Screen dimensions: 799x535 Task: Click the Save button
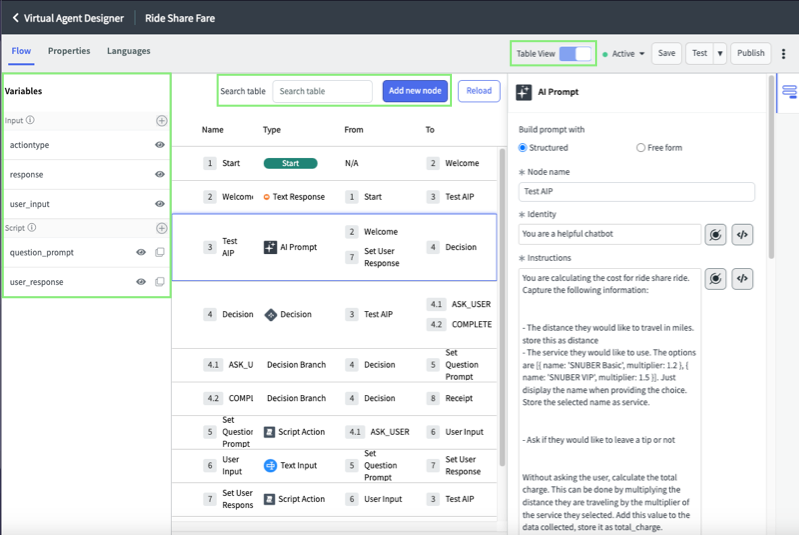(667, 54)
